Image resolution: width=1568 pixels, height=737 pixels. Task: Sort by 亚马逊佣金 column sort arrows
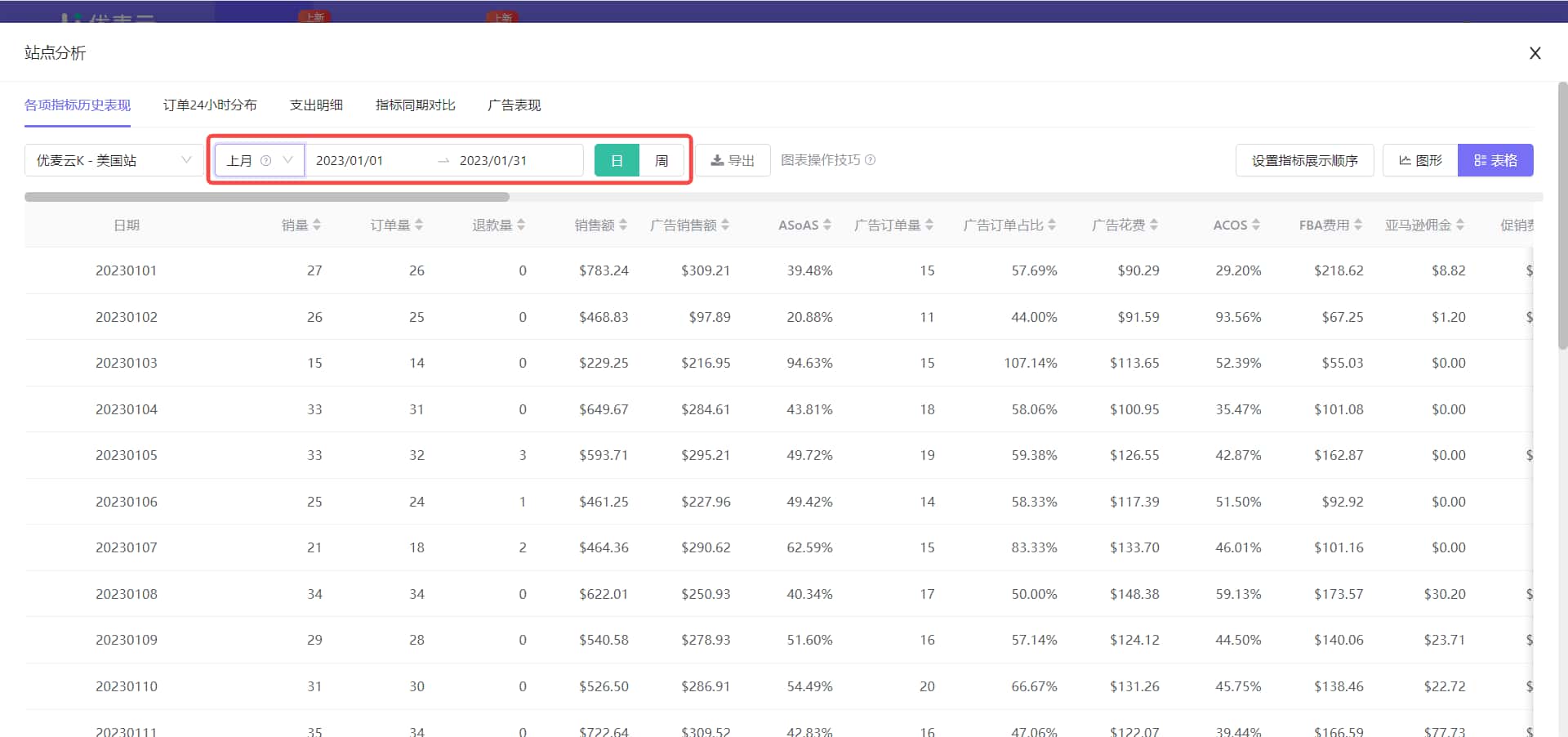[x=1460, y=225]
